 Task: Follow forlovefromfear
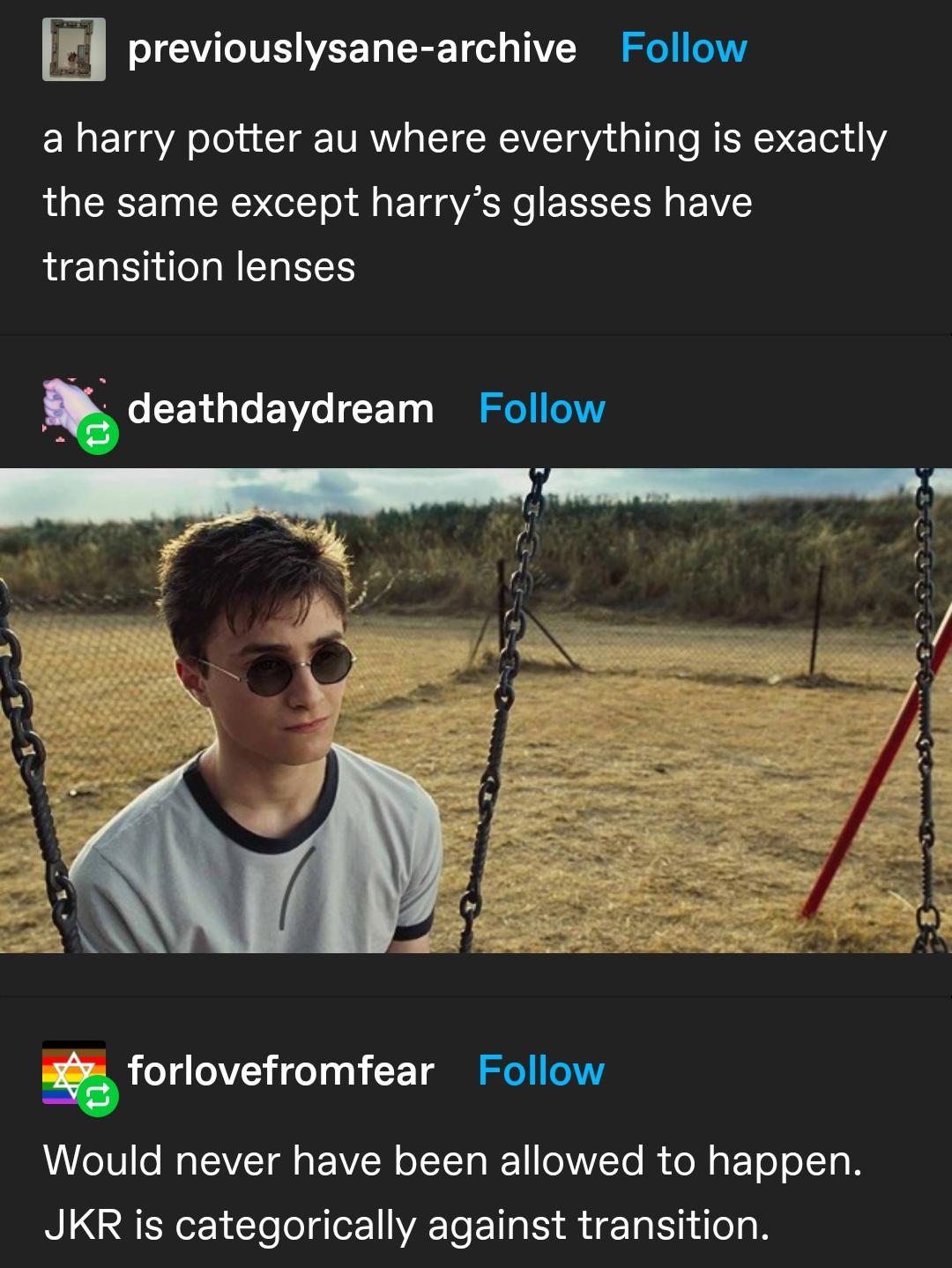pos(540,1070)
